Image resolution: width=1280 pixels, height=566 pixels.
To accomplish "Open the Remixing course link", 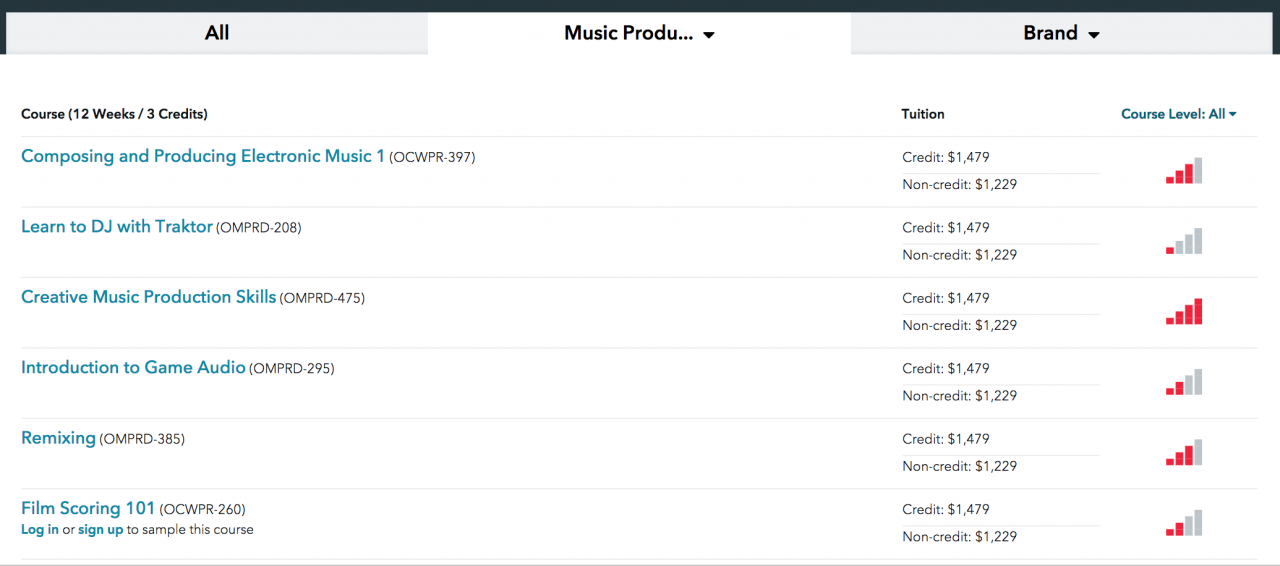I will click(58, 438).
